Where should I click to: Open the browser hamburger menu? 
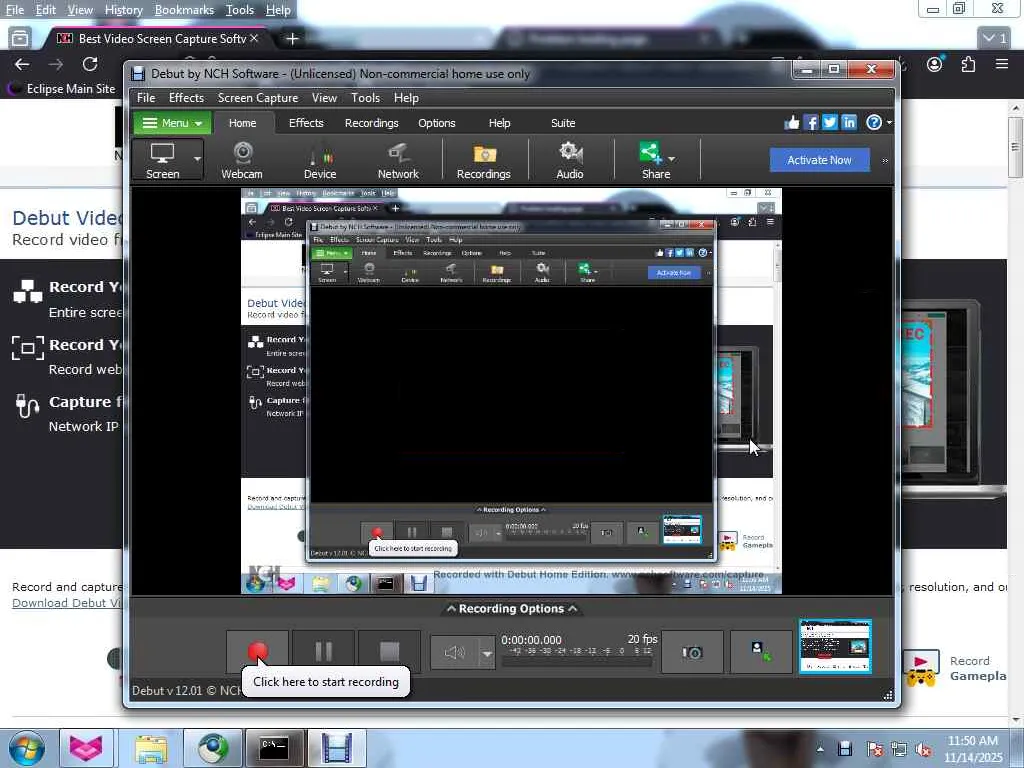1002,63
